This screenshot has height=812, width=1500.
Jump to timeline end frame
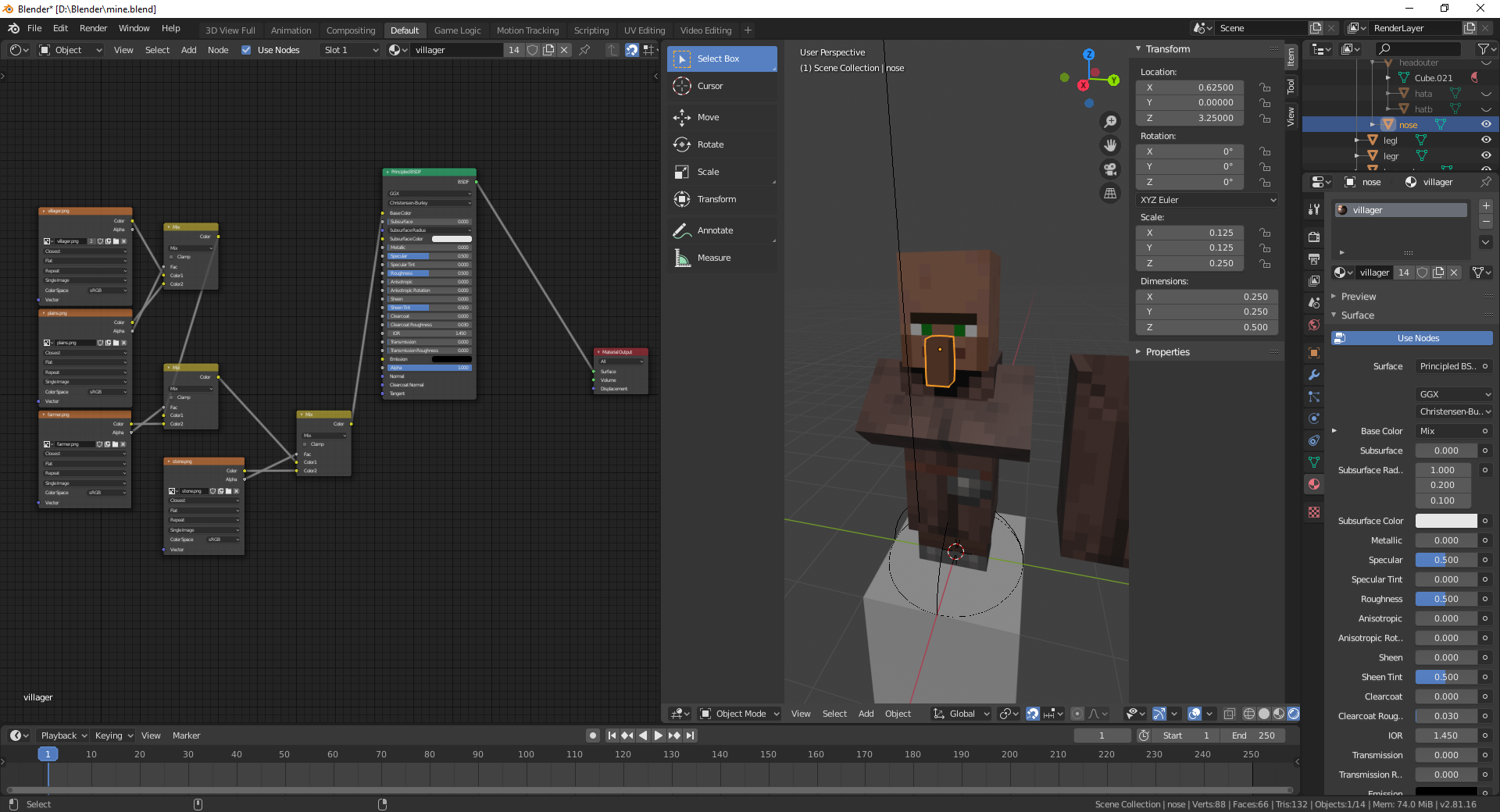point(690,735)
